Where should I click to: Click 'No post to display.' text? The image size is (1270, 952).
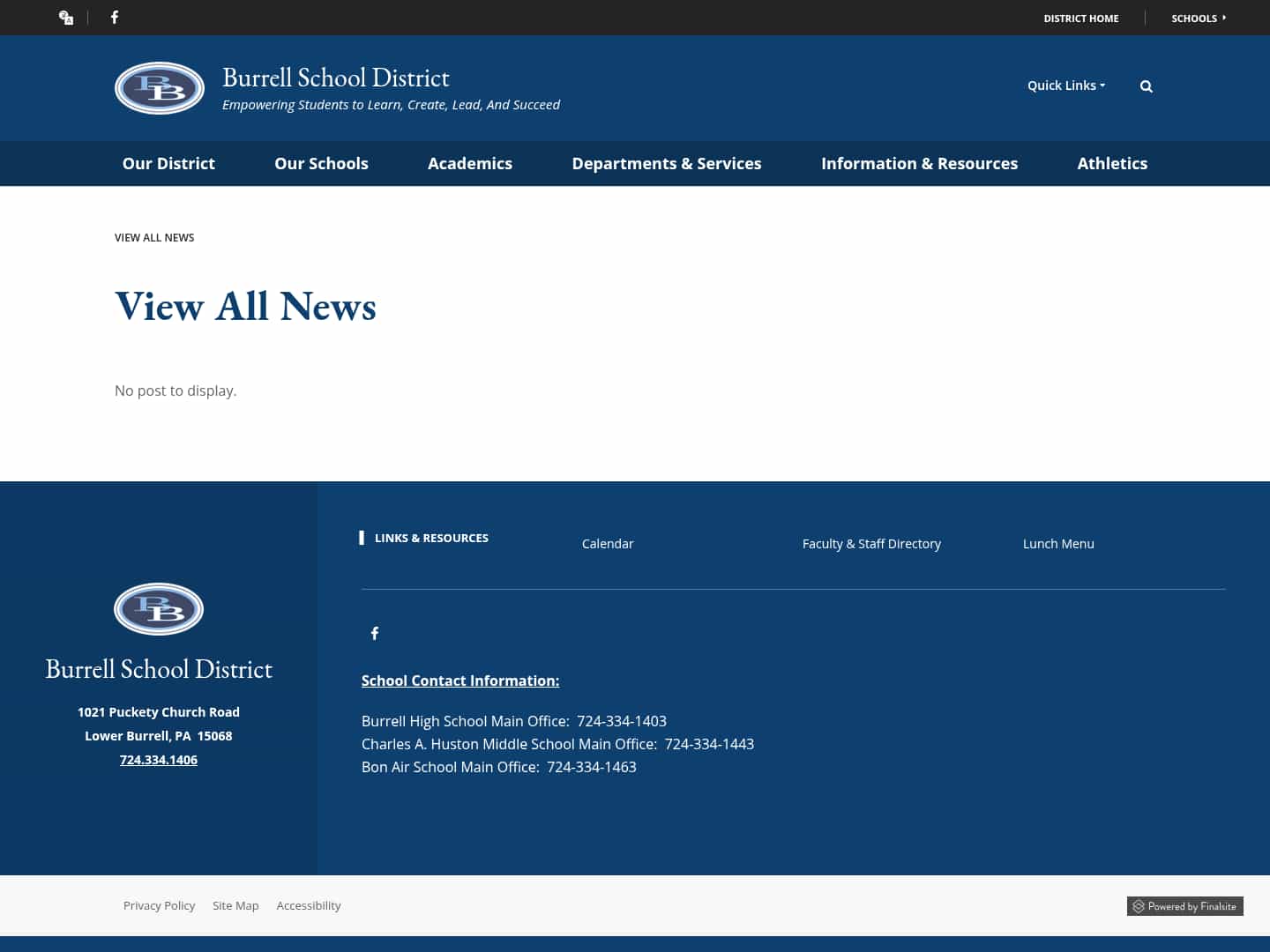point(176,390)
